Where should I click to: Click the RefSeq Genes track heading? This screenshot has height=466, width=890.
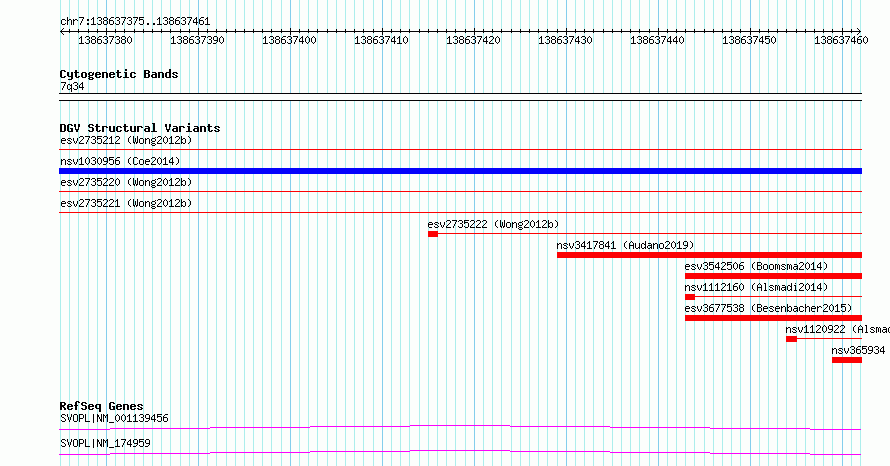coord(101,406)
